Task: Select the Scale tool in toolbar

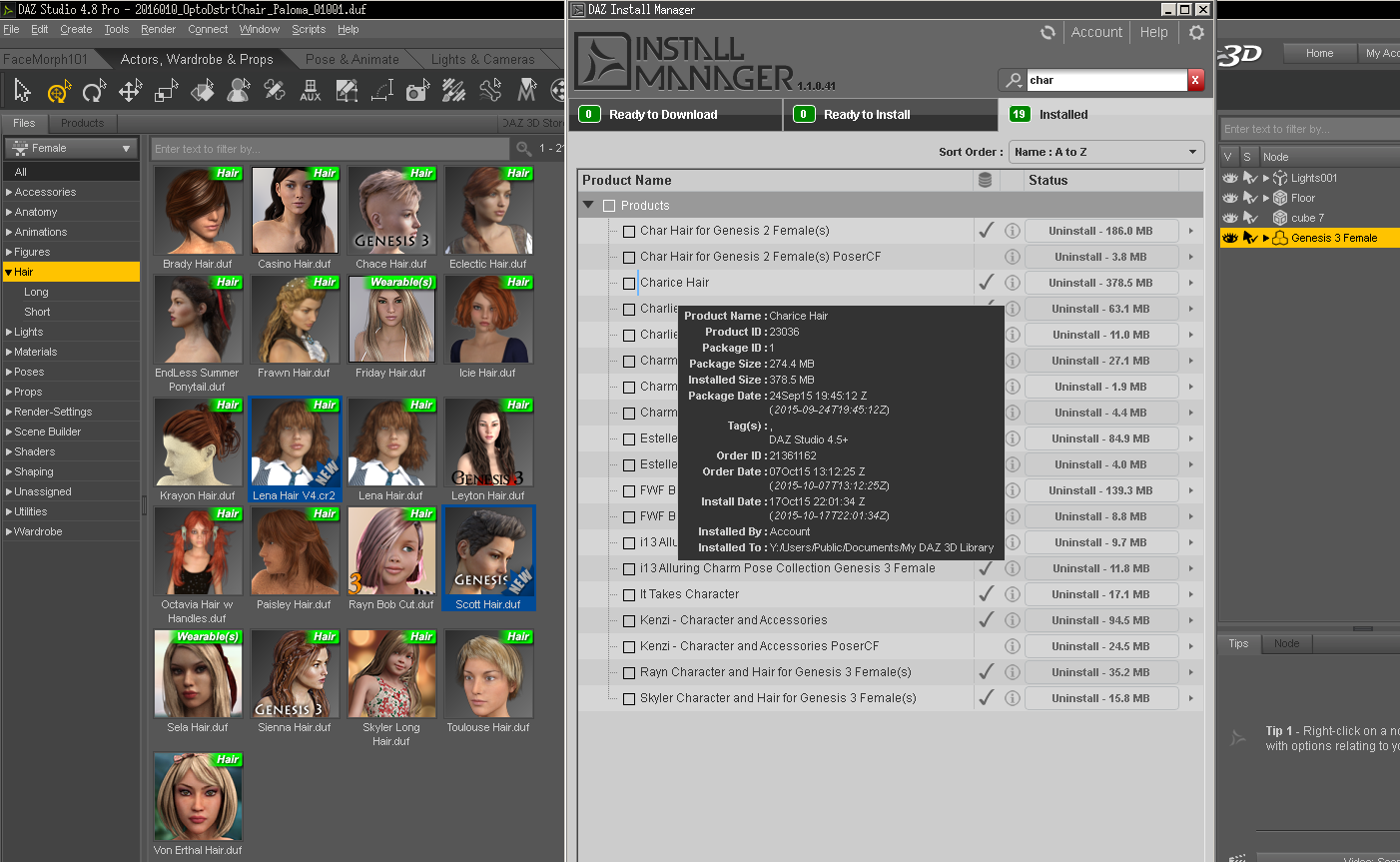Action: [166, 92]
